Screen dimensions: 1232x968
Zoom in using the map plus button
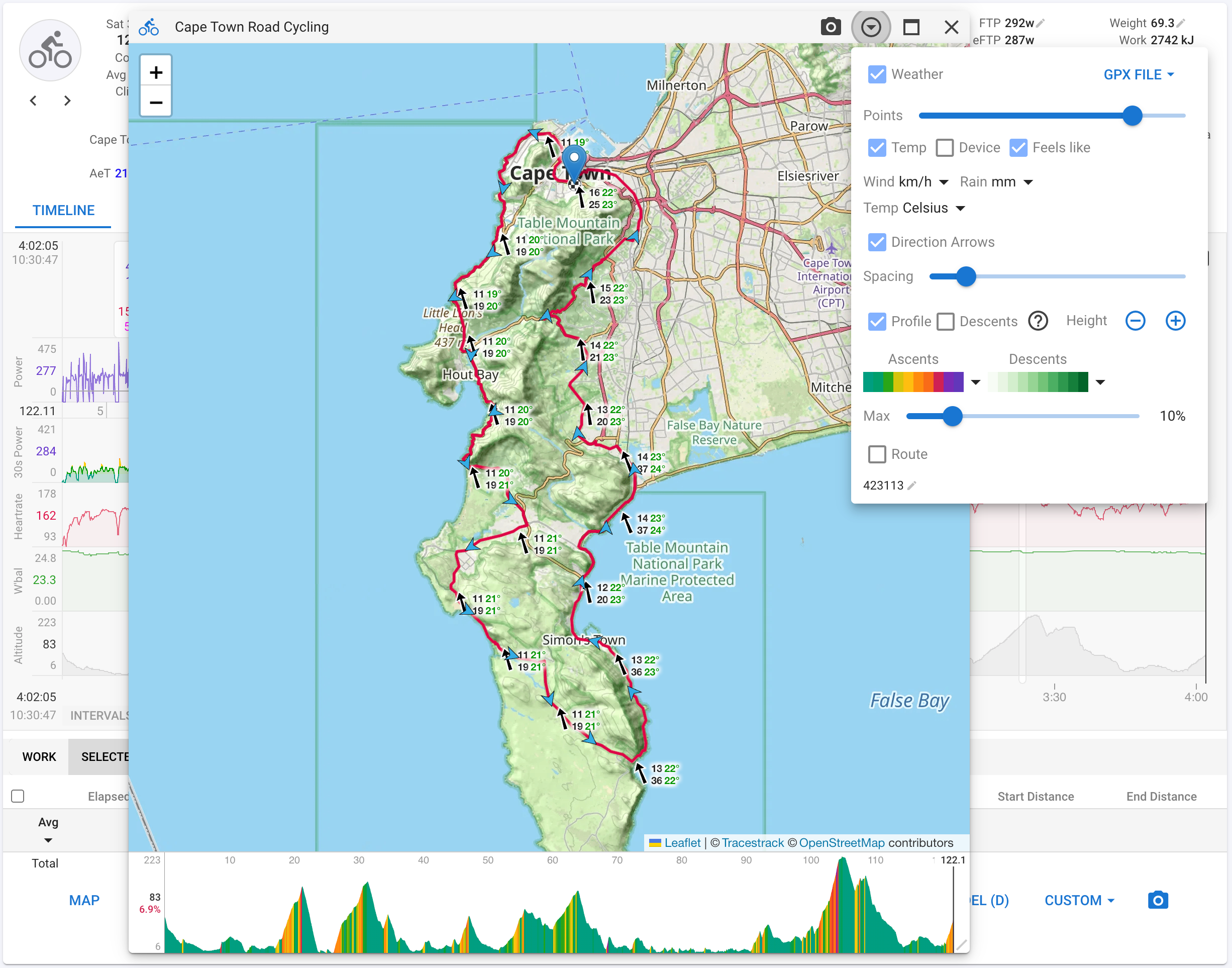pos(156,71)
